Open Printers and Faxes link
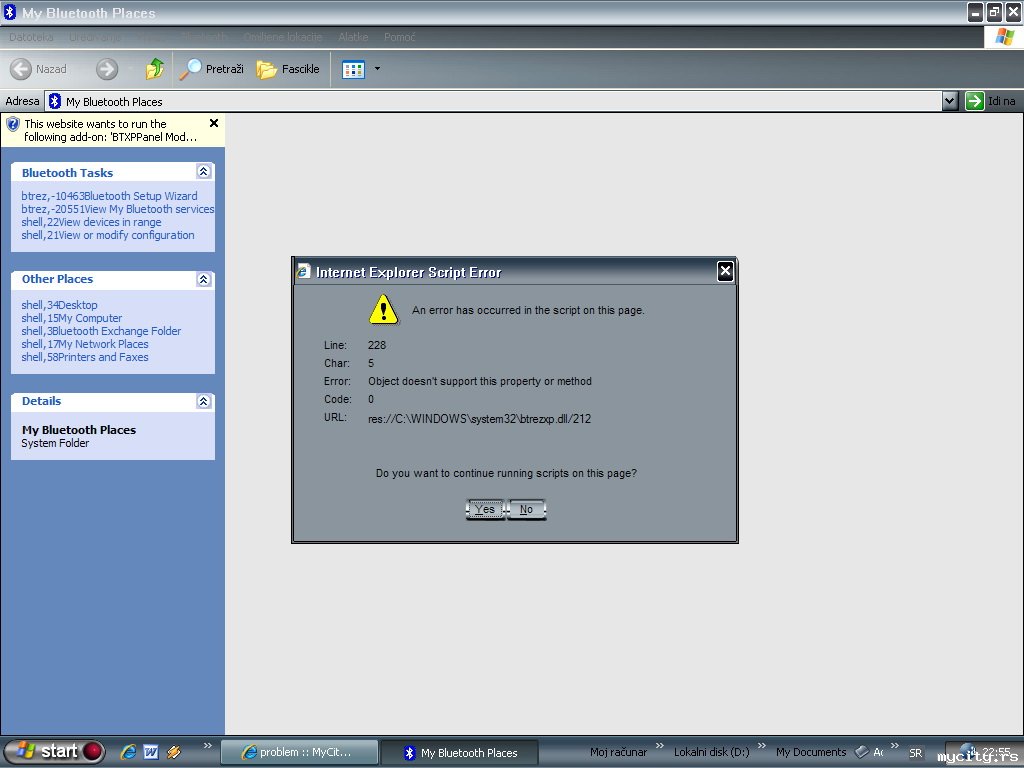The height and width of the screenshot is (768, 1024). [x=85, y=357]
